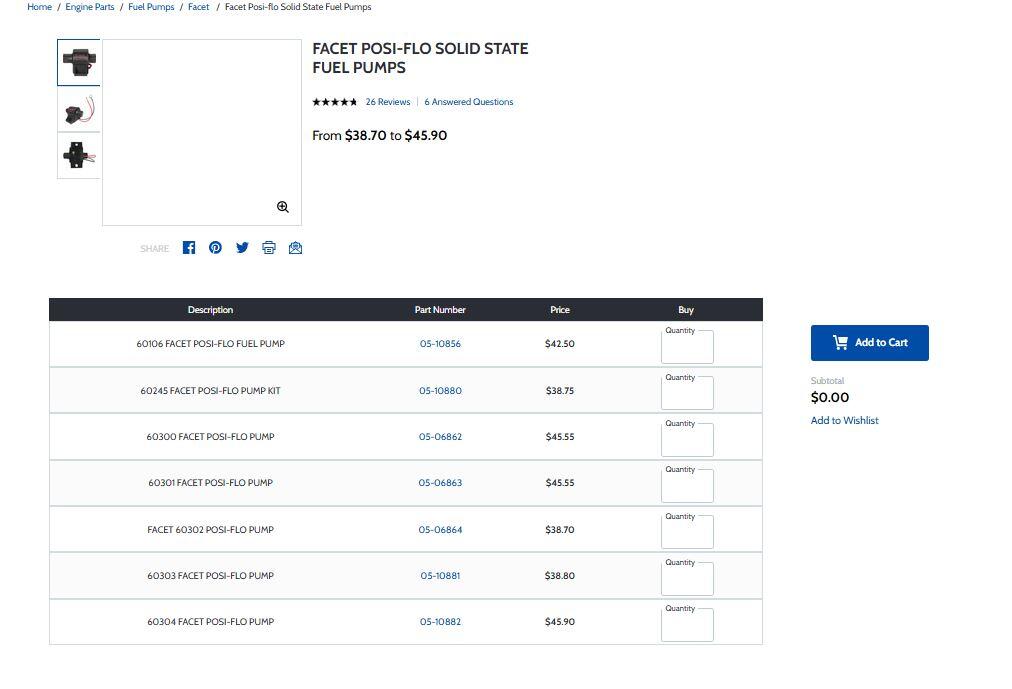Image resolution: width=1012 pixels, height=689 pixels.
Task: Focus quantity field for 60302 pump
Action: click(x=687, y=532)
